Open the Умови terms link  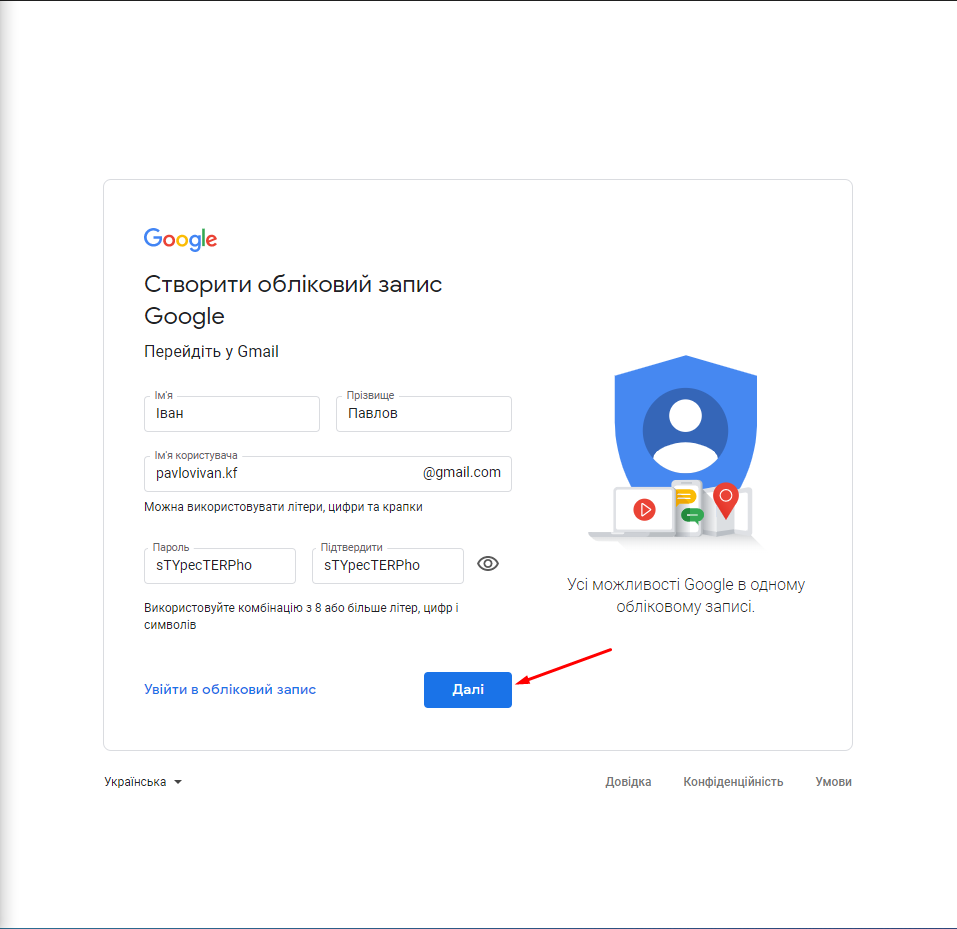(833, 782)
